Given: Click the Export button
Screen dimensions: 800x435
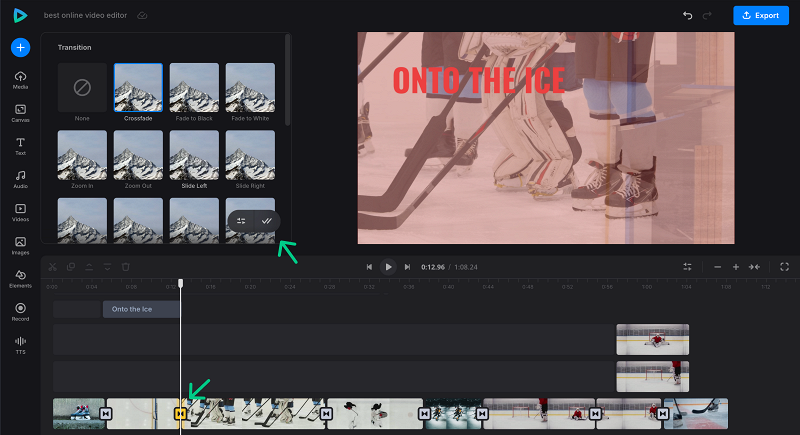Looking at the screenshot, I should click(x=761, y=15).
